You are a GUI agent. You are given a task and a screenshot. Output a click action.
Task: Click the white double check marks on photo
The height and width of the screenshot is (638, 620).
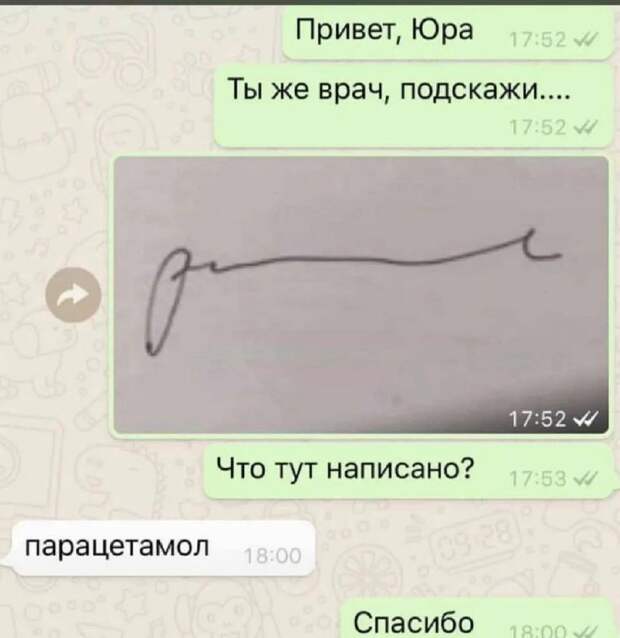pyautogui.click(x=586, y=418)
